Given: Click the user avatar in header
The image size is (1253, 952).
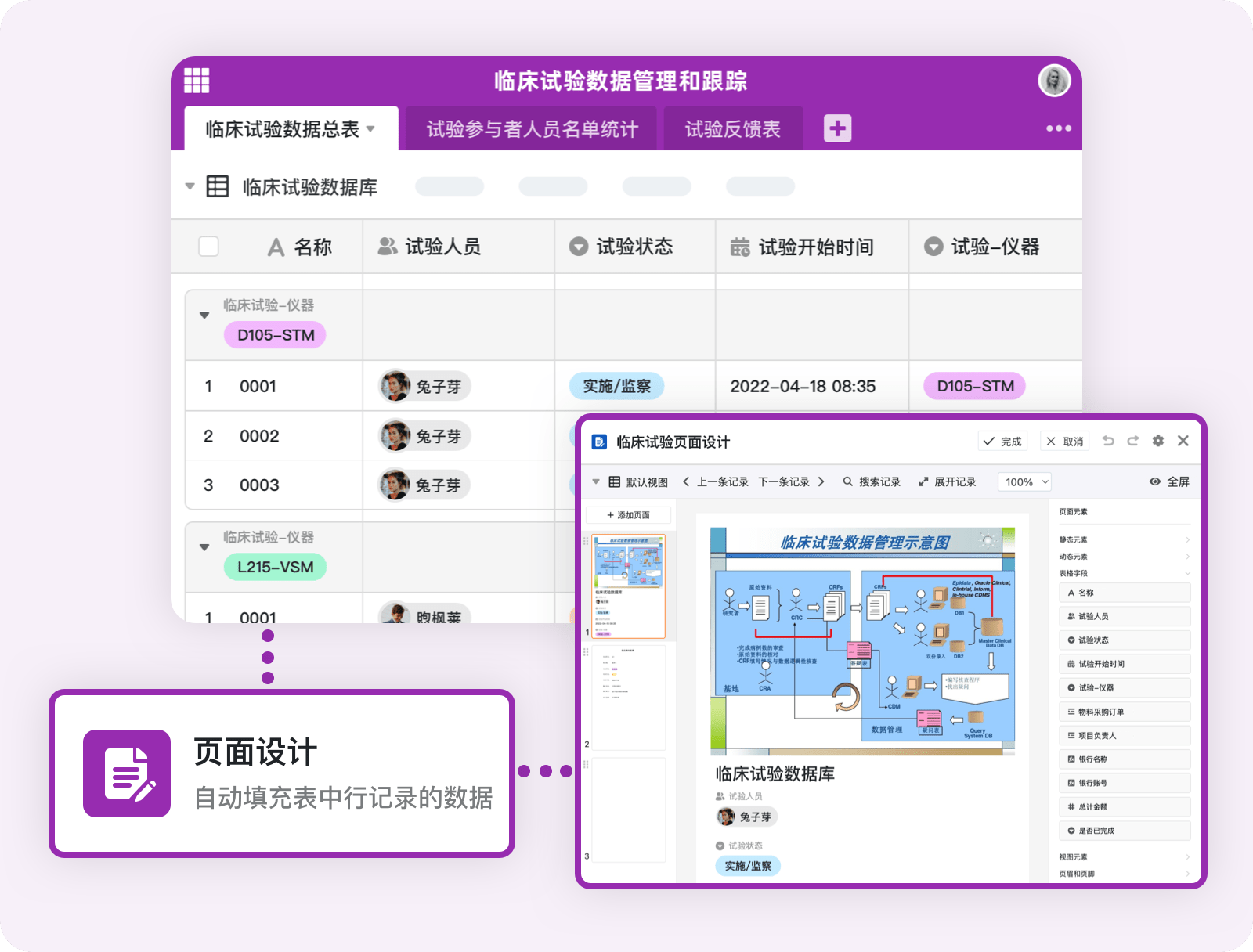Looking at the screenshot, I should click(x=1053, y=81).
